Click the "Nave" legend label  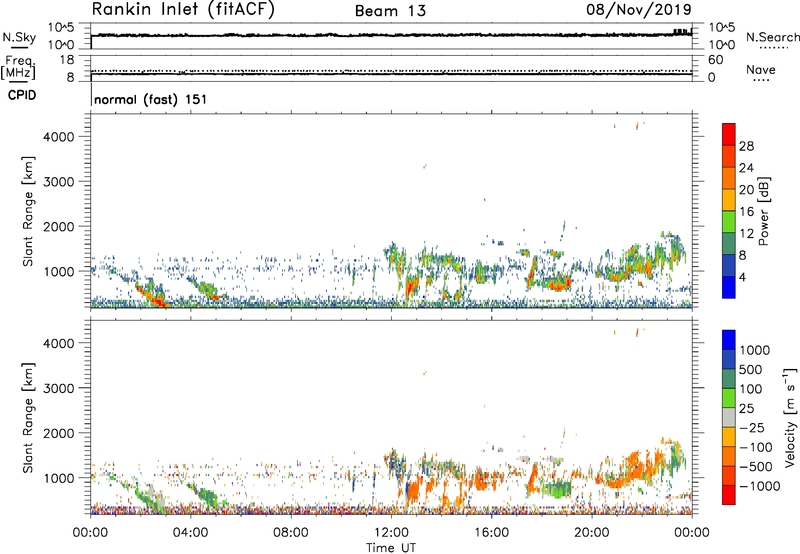pyautogui.click(x=761, y=70)
